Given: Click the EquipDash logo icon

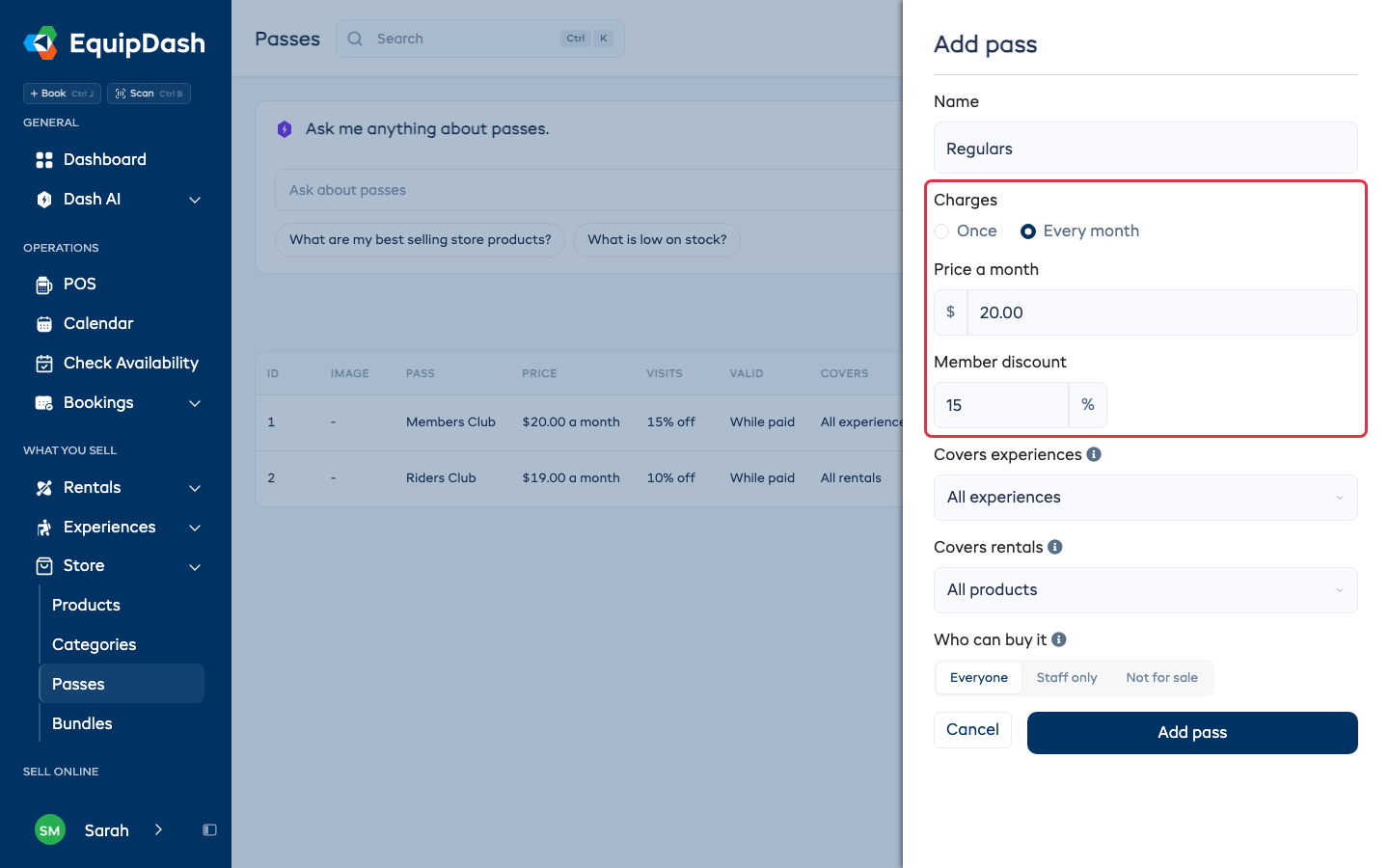Looking at the screenshot, I should [41, 43].
